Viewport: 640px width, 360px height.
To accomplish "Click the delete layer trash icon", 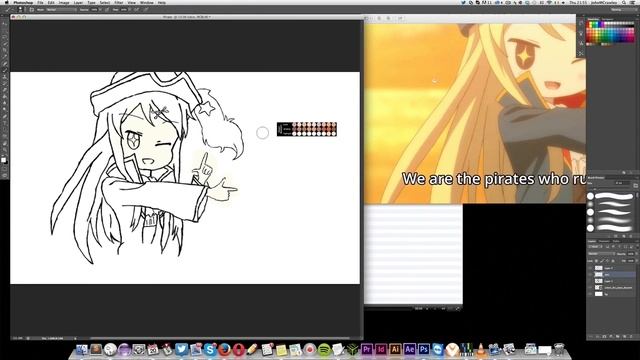I will (631, 337).
